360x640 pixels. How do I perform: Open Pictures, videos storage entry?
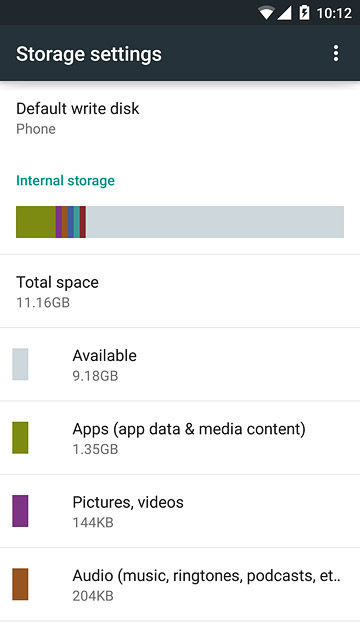180,511
